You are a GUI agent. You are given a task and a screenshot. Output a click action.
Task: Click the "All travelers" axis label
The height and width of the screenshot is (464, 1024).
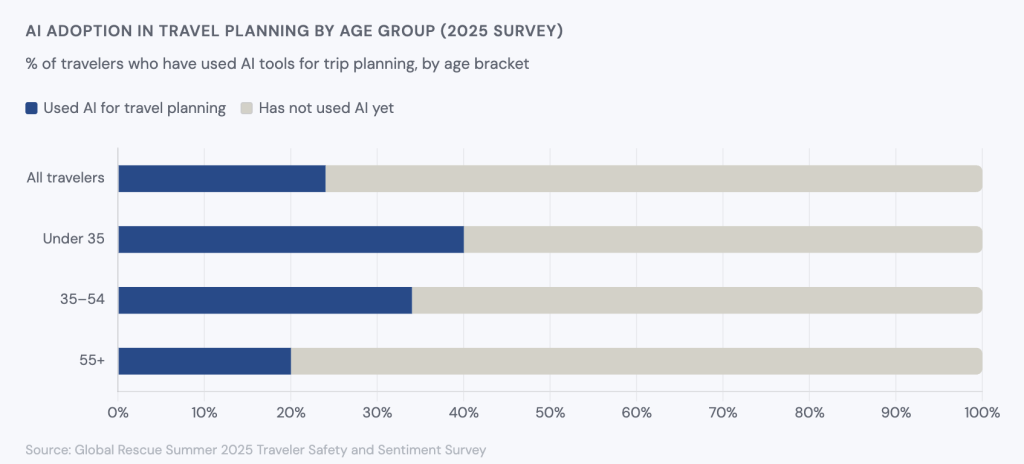pos(66,179)
